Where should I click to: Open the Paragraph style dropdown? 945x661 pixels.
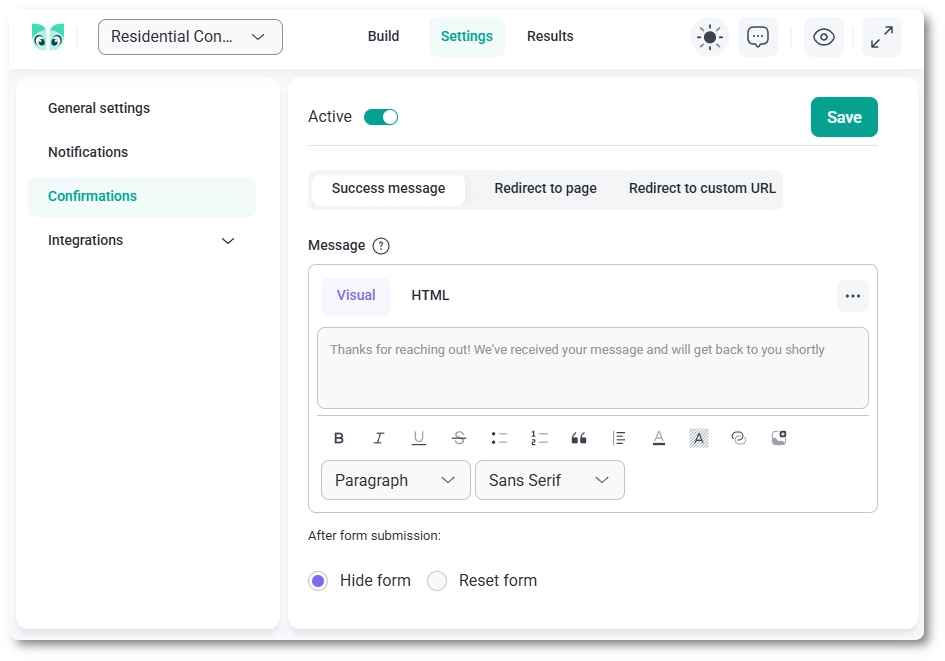[395, 480]
